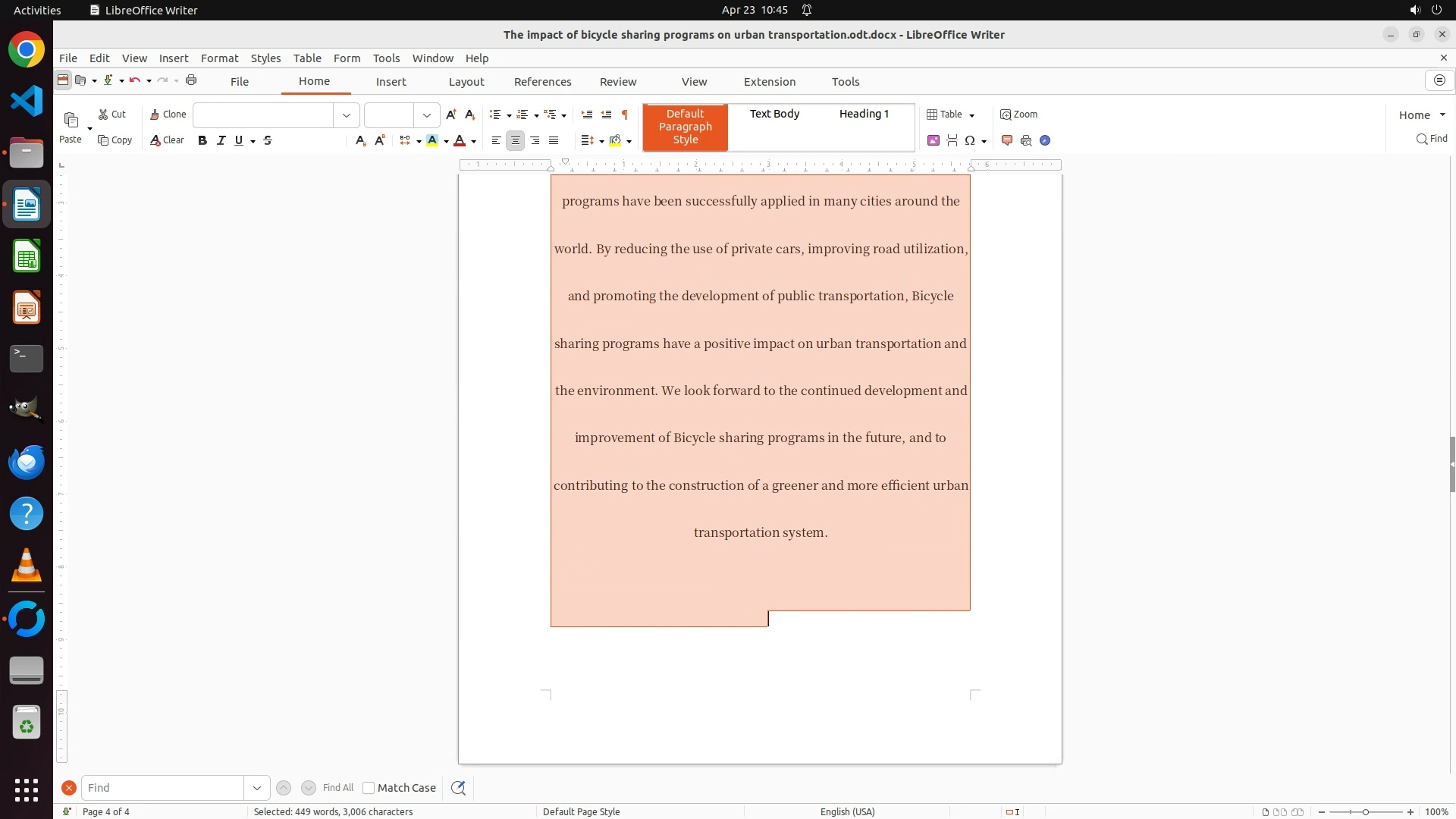Viewport: 1456px width, 819px height.
Task: Increase font size with grow icon
Action: (x=451, y=115)
